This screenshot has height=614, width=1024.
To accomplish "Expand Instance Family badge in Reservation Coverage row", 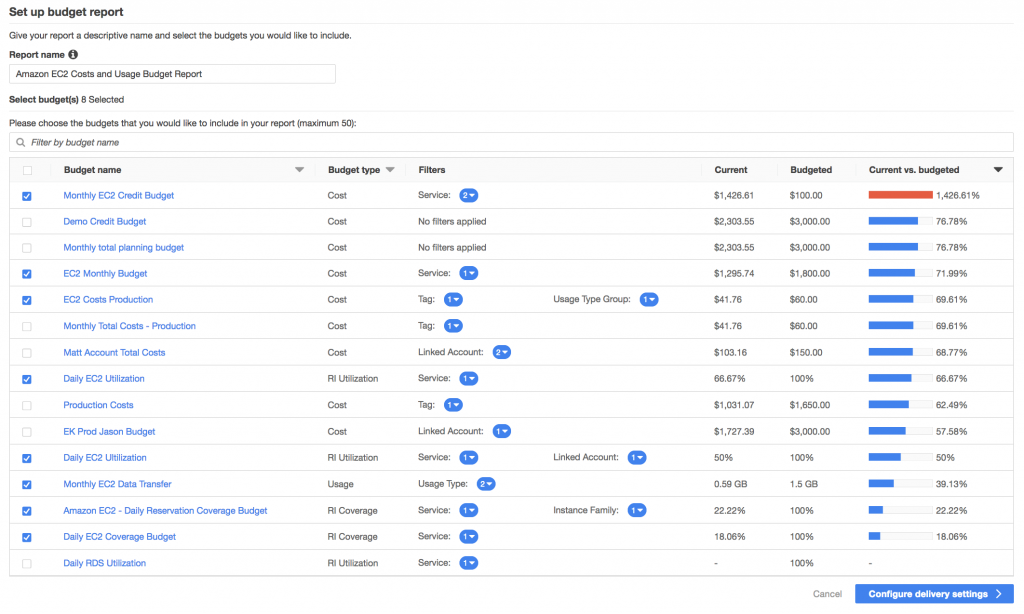I will 637,511.
